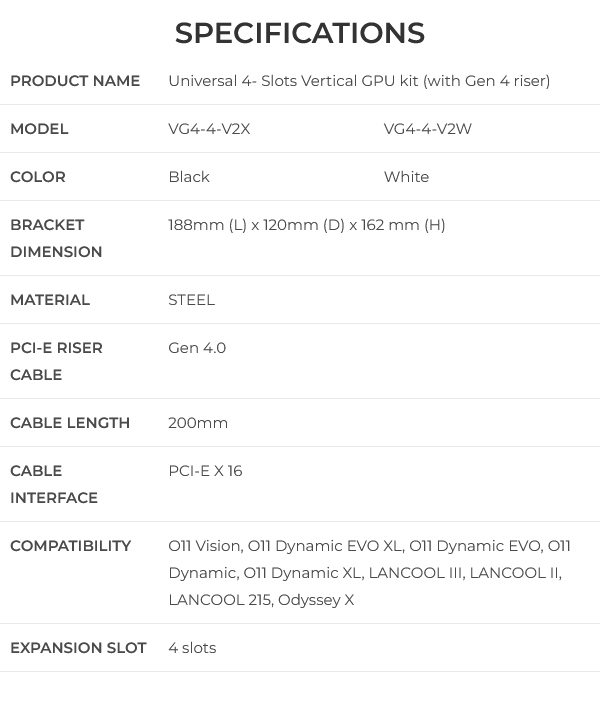The width and height of the screenshot is (600, 701).
Task: Select model VG4-4-V2W
Action: (x=427, y=129)
